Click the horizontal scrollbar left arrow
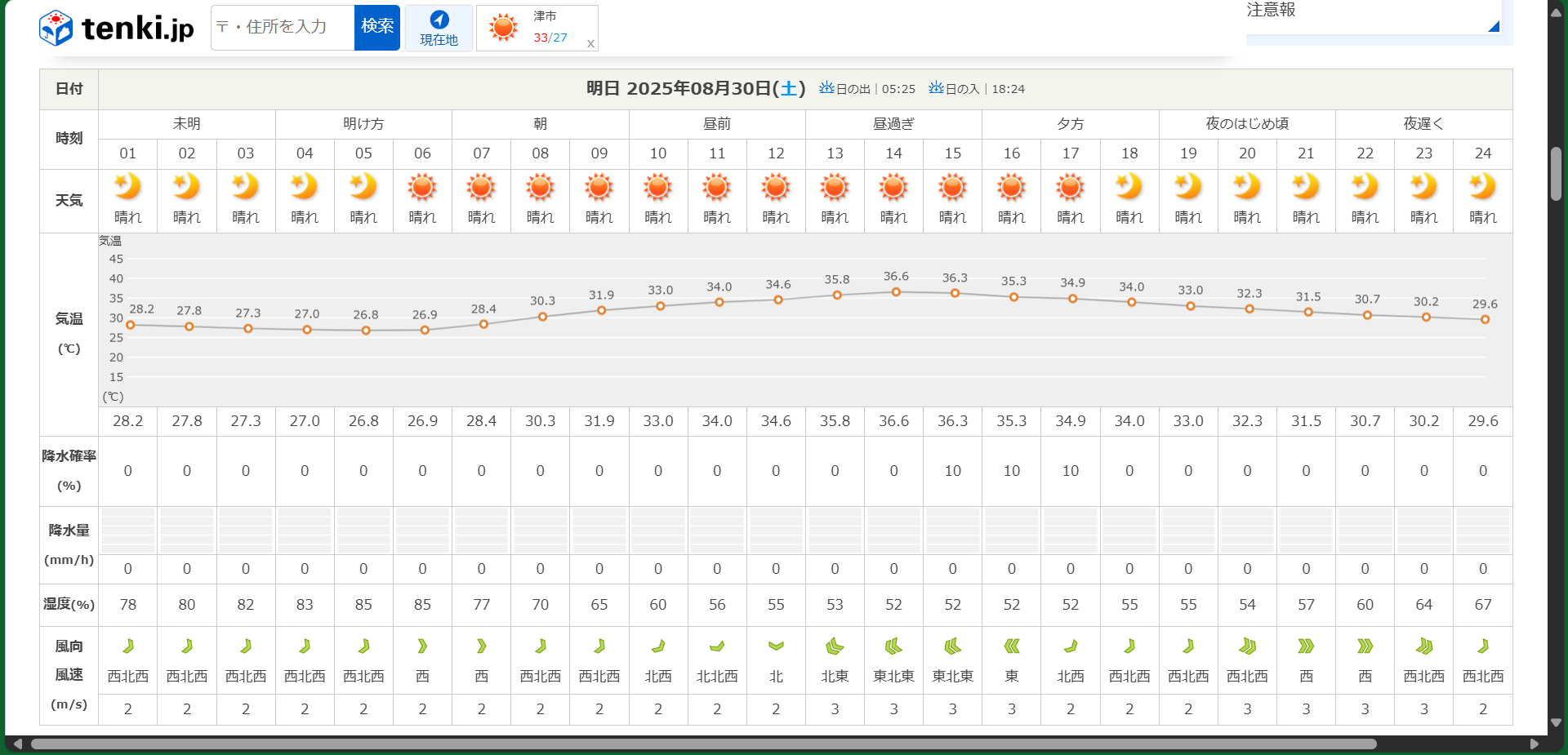 (18, 744)
